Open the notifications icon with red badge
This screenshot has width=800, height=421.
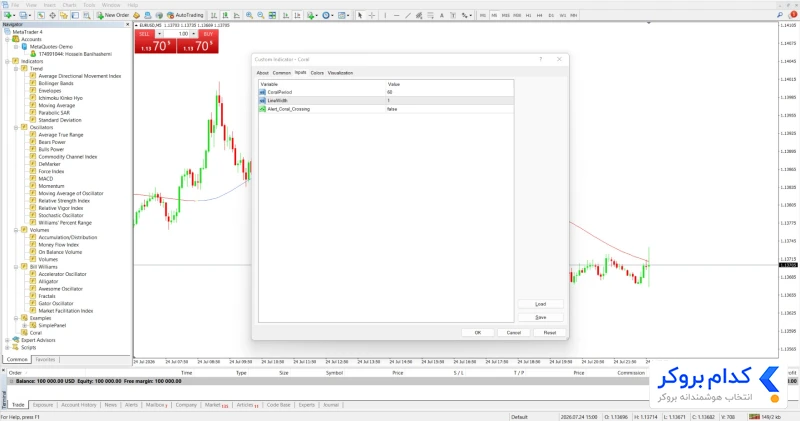(792, 15)
